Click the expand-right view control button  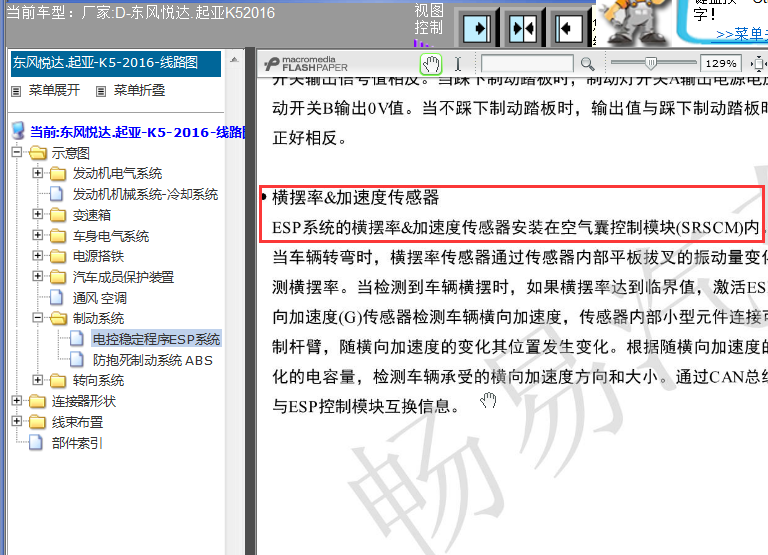coord(478,28)
